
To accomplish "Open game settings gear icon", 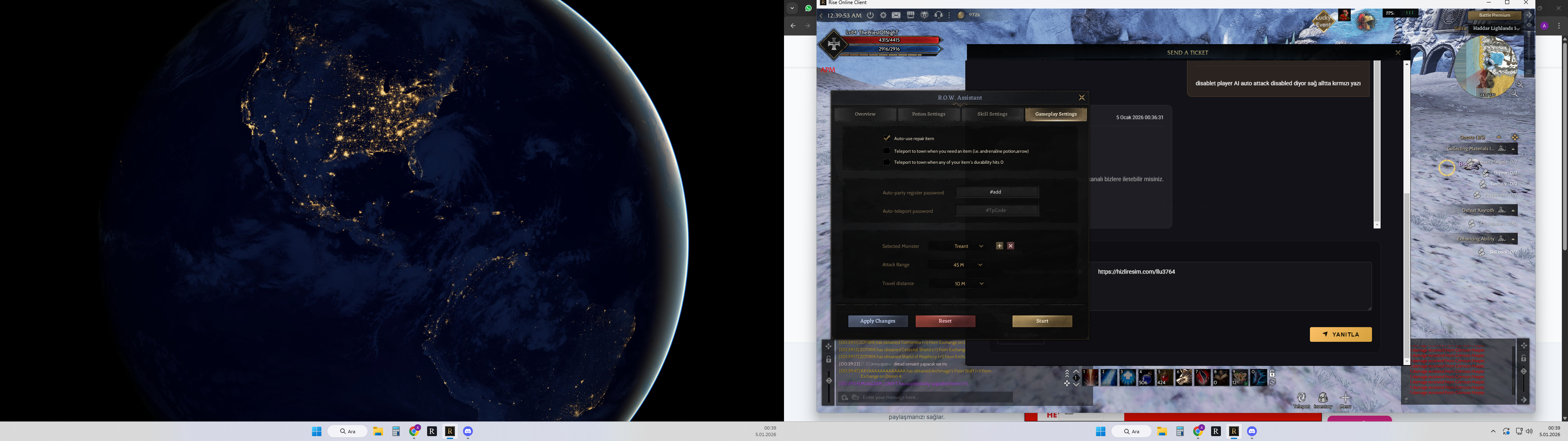I will [x=883, y=15].
